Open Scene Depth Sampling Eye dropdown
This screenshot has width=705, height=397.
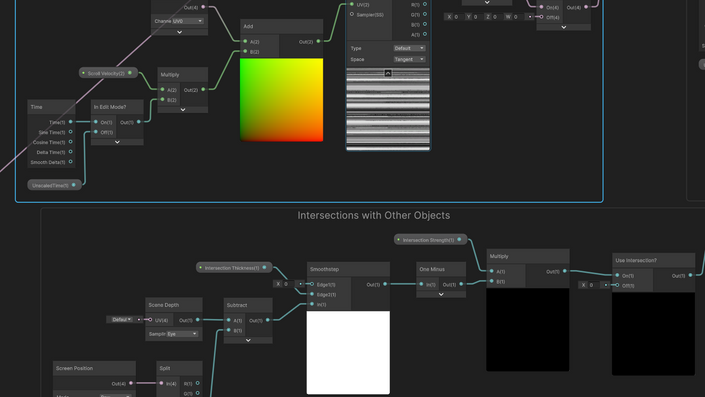pos(182,334)
